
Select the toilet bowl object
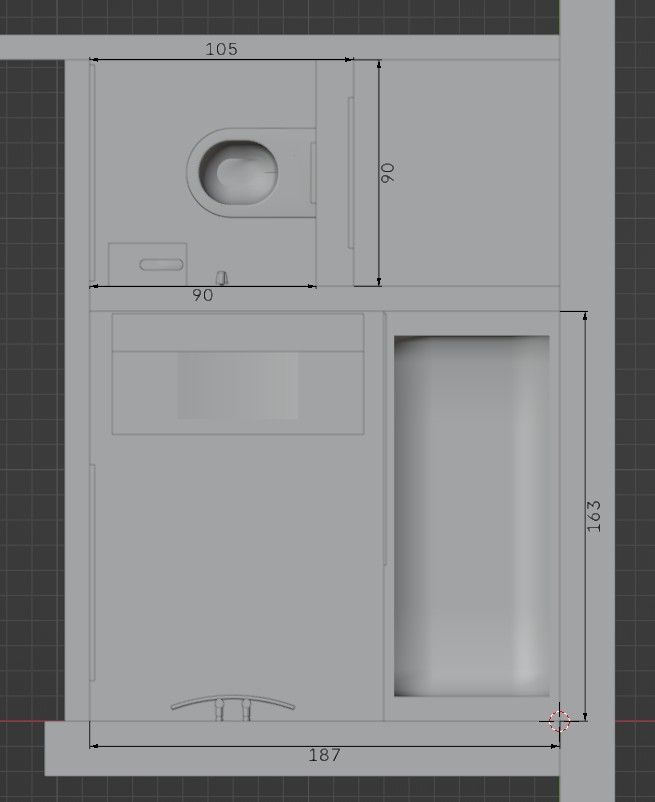coord(251,173)
